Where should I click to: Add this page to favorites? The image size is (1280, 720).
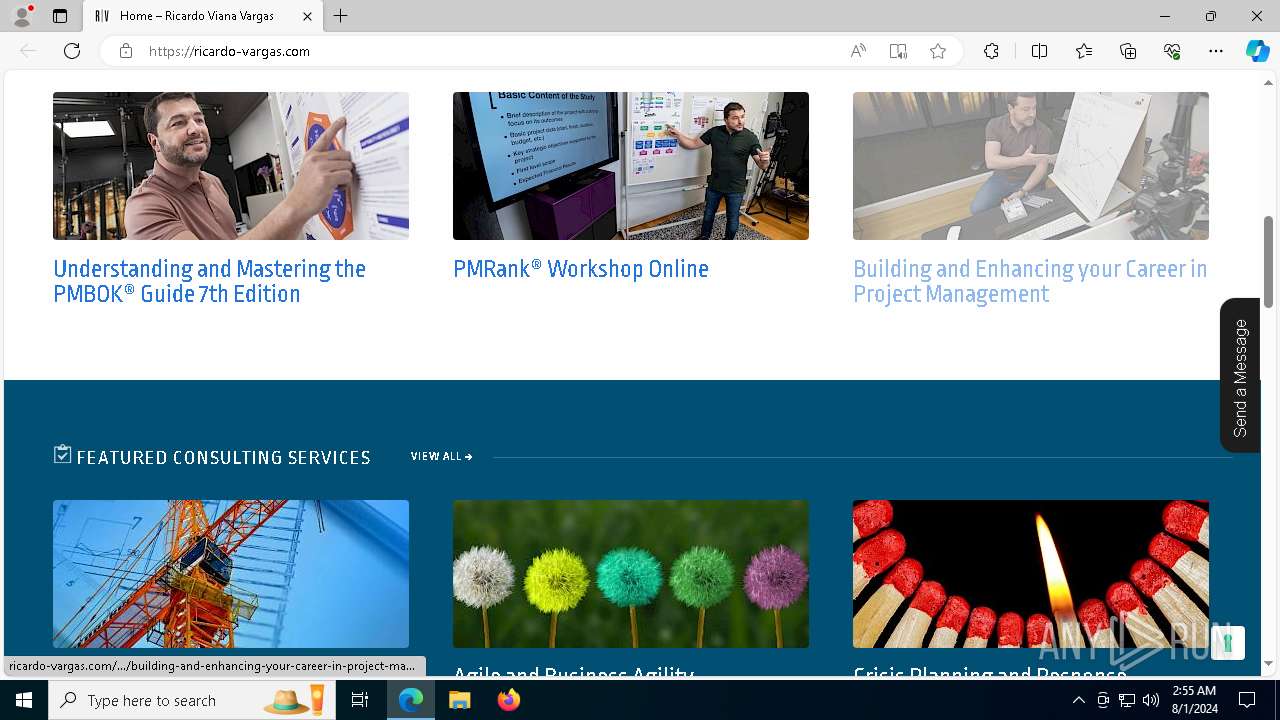tap(938, 51)
